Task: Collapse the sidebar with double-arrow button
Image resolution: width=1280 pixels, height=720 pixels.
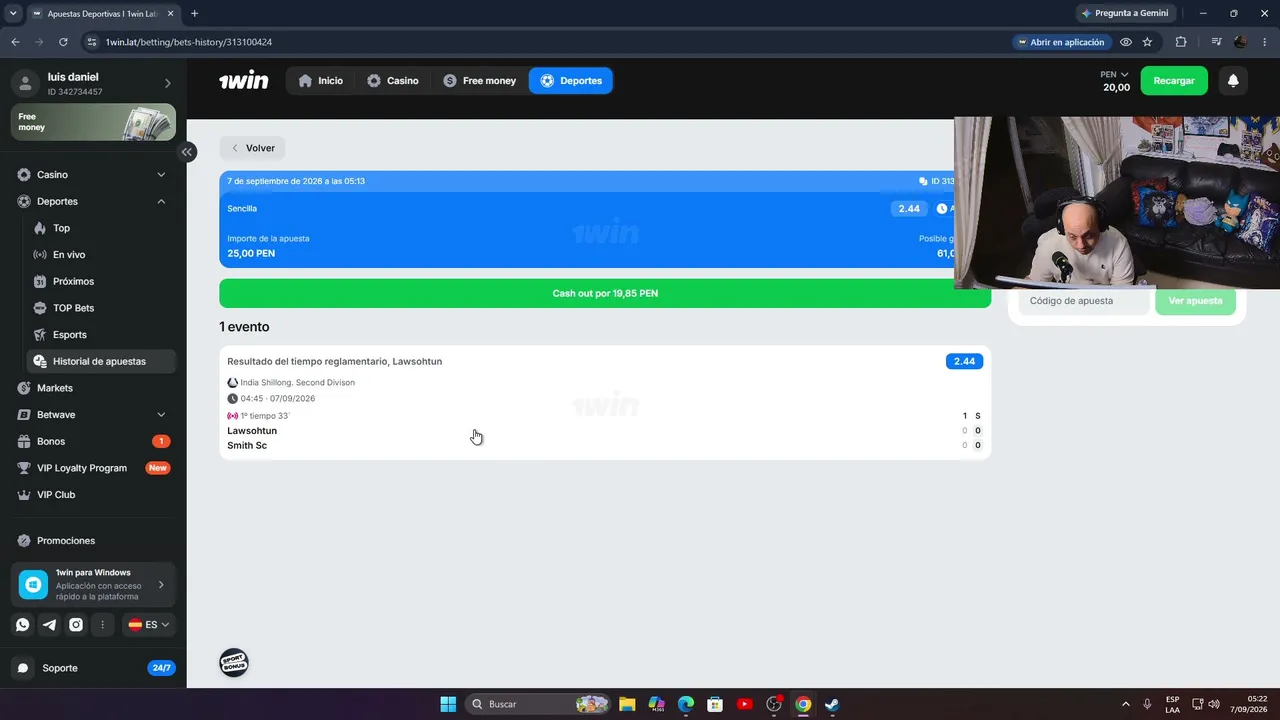Action: (x=187, y=152)
